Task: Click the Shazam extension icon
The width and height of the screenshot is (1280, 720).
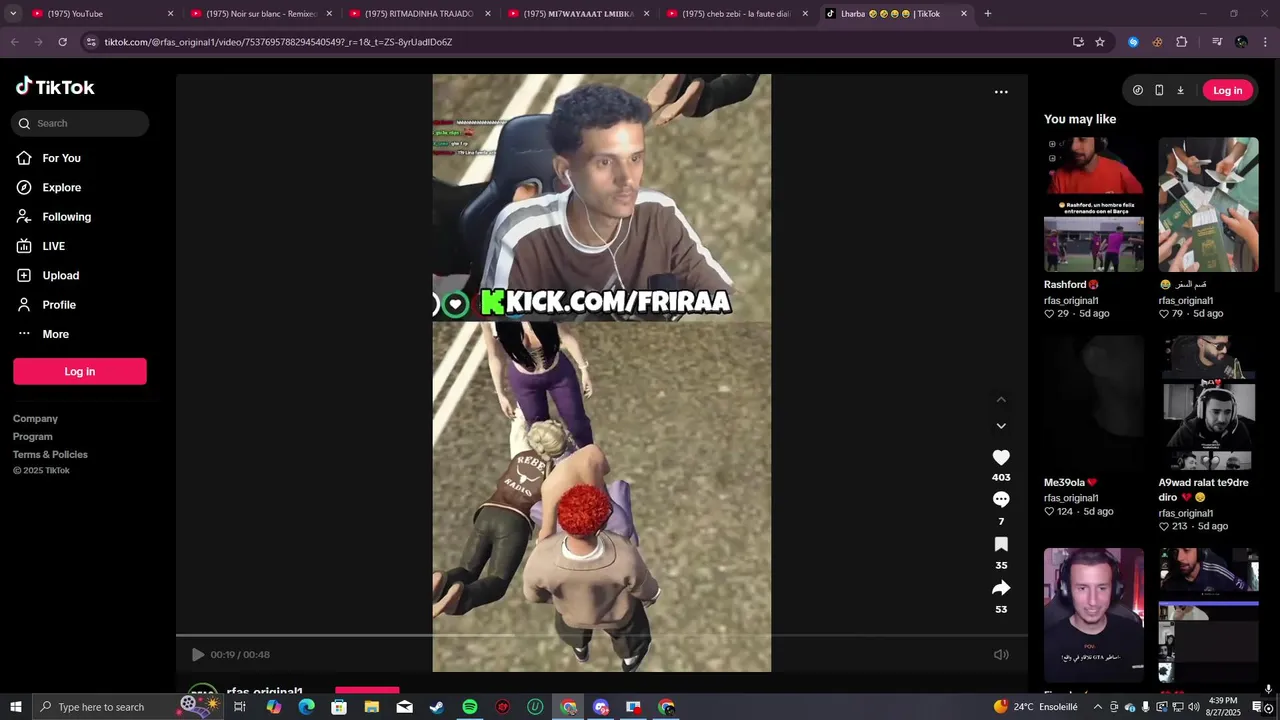Action: click(1133, 42)
